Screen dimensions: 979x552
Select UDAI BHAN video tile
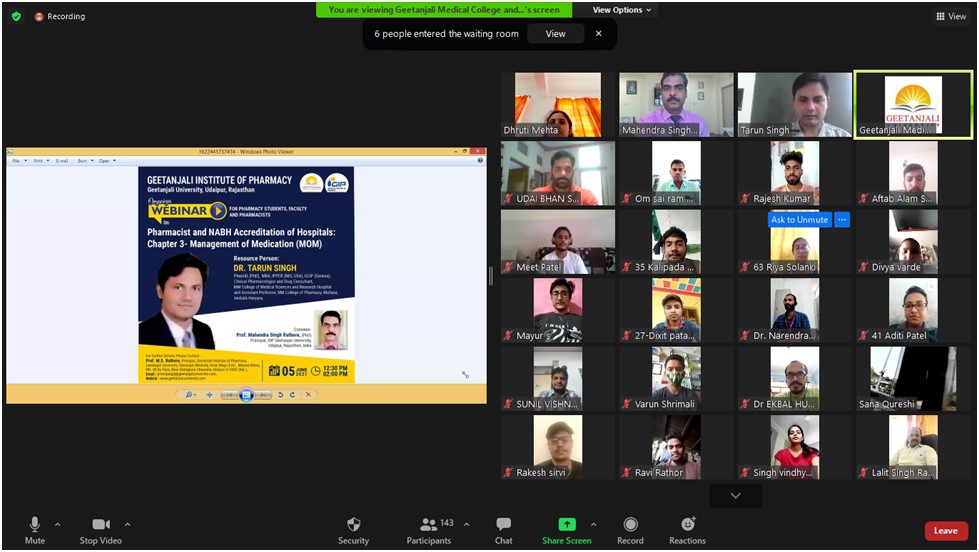point(558,173)
